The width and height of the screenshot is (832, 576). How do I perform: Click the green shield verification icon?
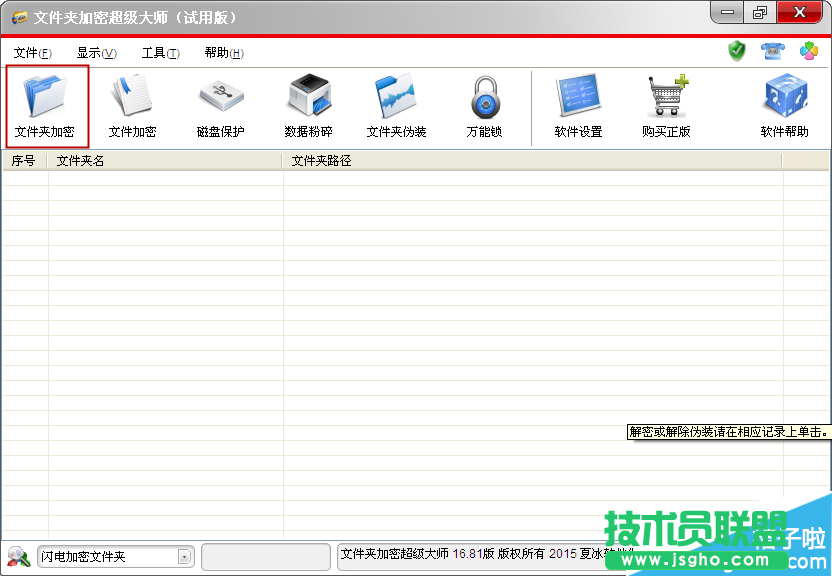point(736,51)
